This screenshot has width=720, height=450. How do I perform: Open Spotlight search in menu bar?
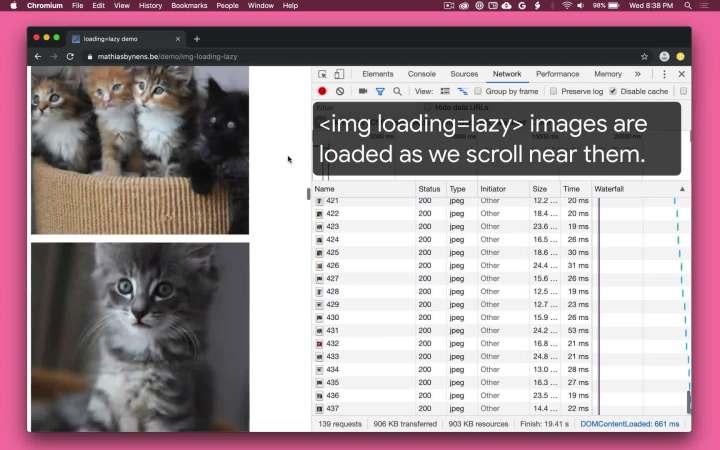[x=687, y=6]
